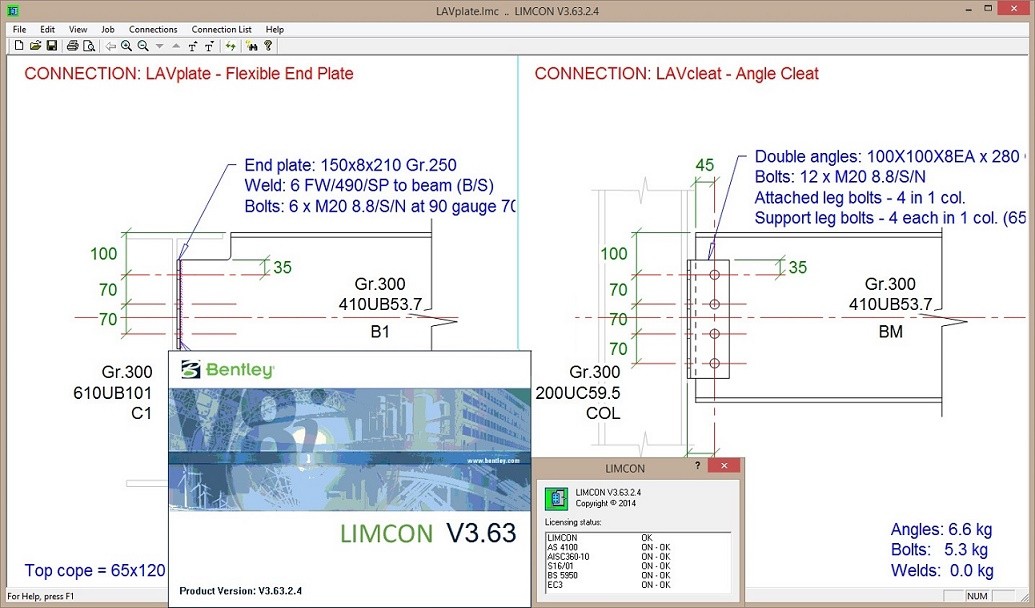Click the grey down triangle toolbar icon

pyautogui.click(x=159, y=46)
